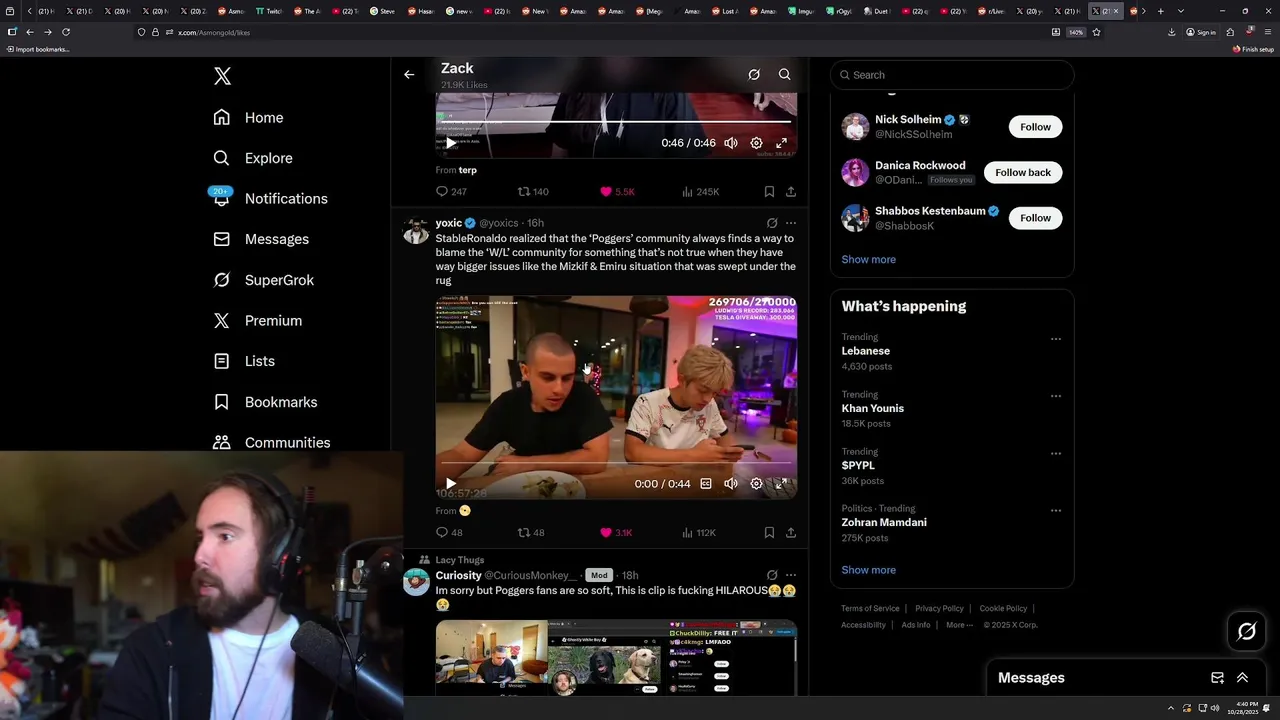Mute yoxic's video volume

731,484
